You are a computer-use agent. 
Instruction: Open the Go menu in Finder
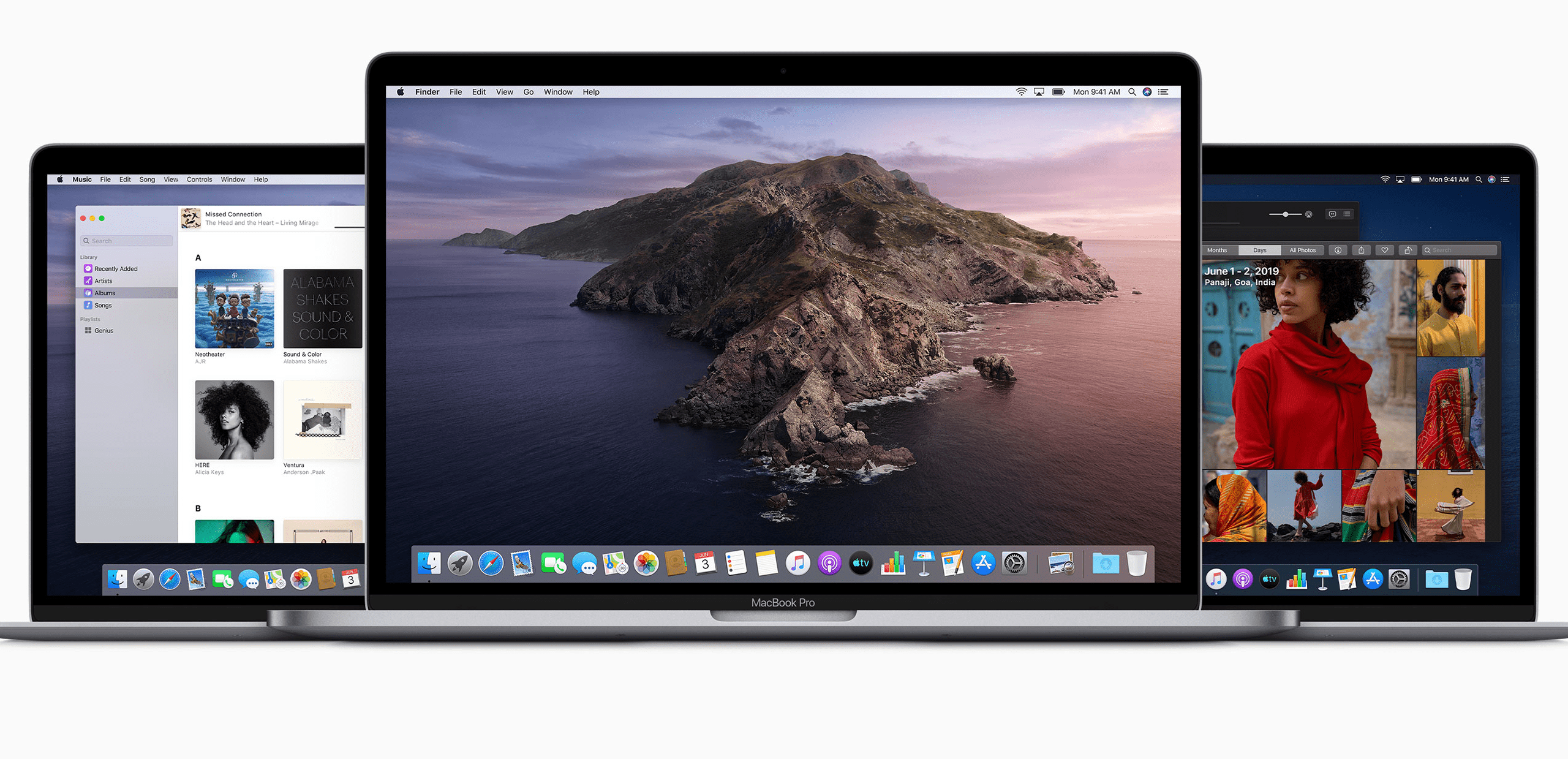[528, 92]
